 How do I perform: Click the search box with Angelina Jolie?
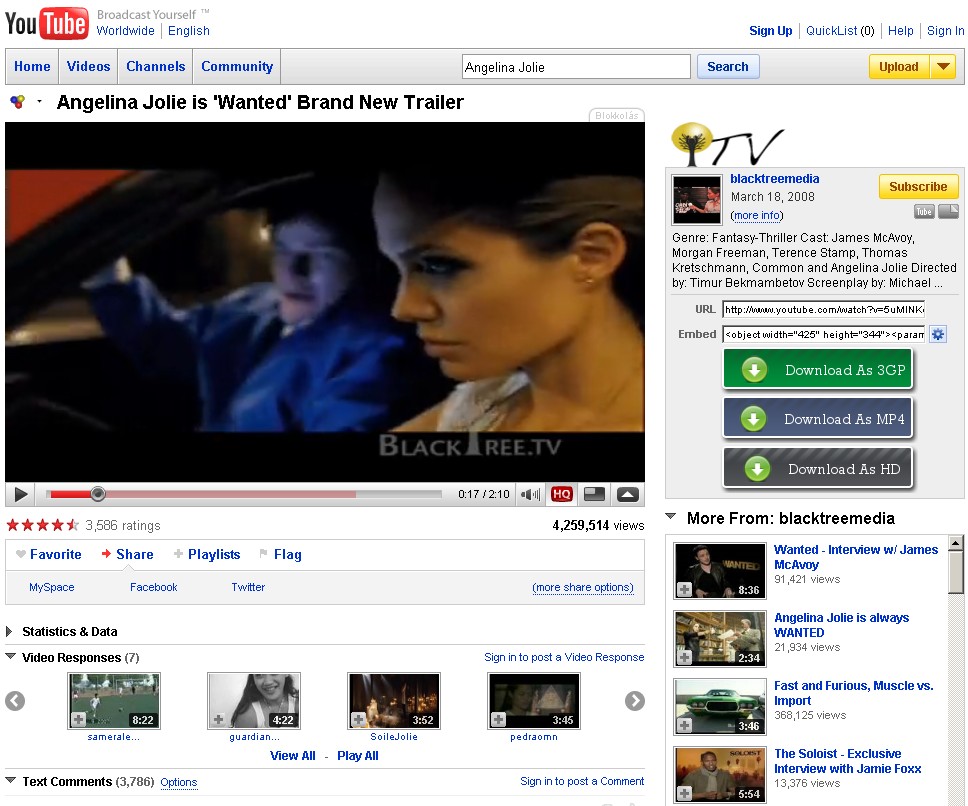click(576, 67)
